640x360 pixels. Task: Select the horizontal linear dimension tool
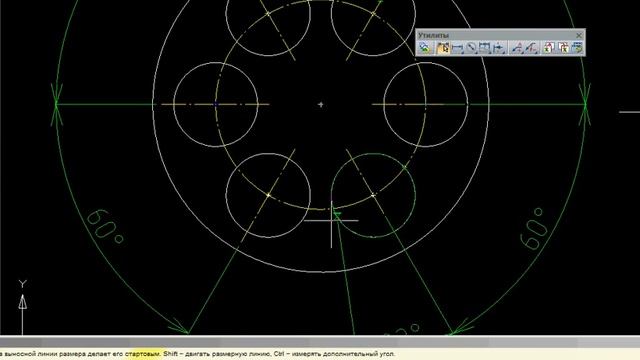[457, 48]
